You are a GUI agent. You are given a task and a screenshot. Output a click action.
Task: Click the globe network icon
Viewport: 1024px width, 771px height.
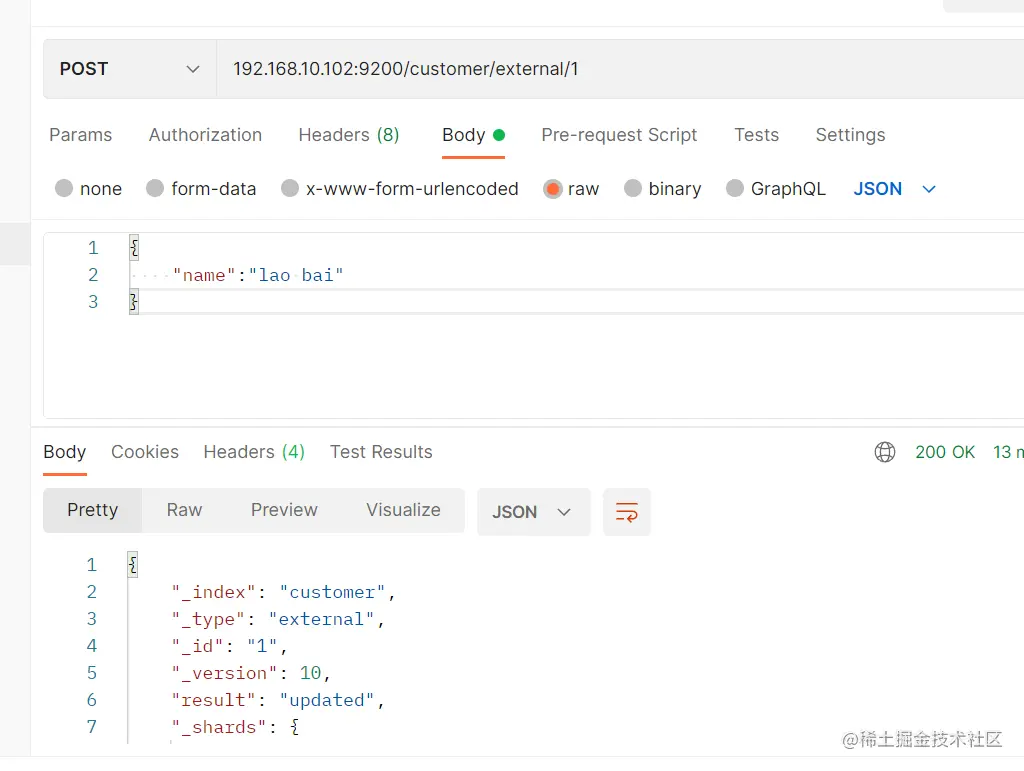tap(885, 452)
